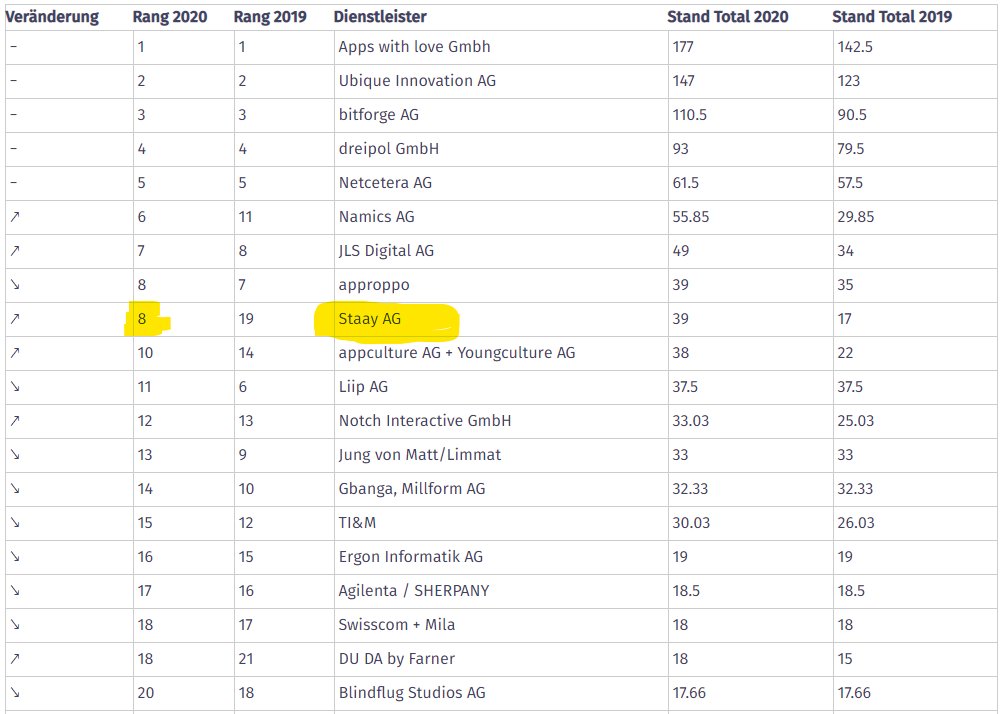Viewport: 1006px width, 714px height.
Task: Click the 'Stand Total 2020' header
Action: (x=728, y=17)
